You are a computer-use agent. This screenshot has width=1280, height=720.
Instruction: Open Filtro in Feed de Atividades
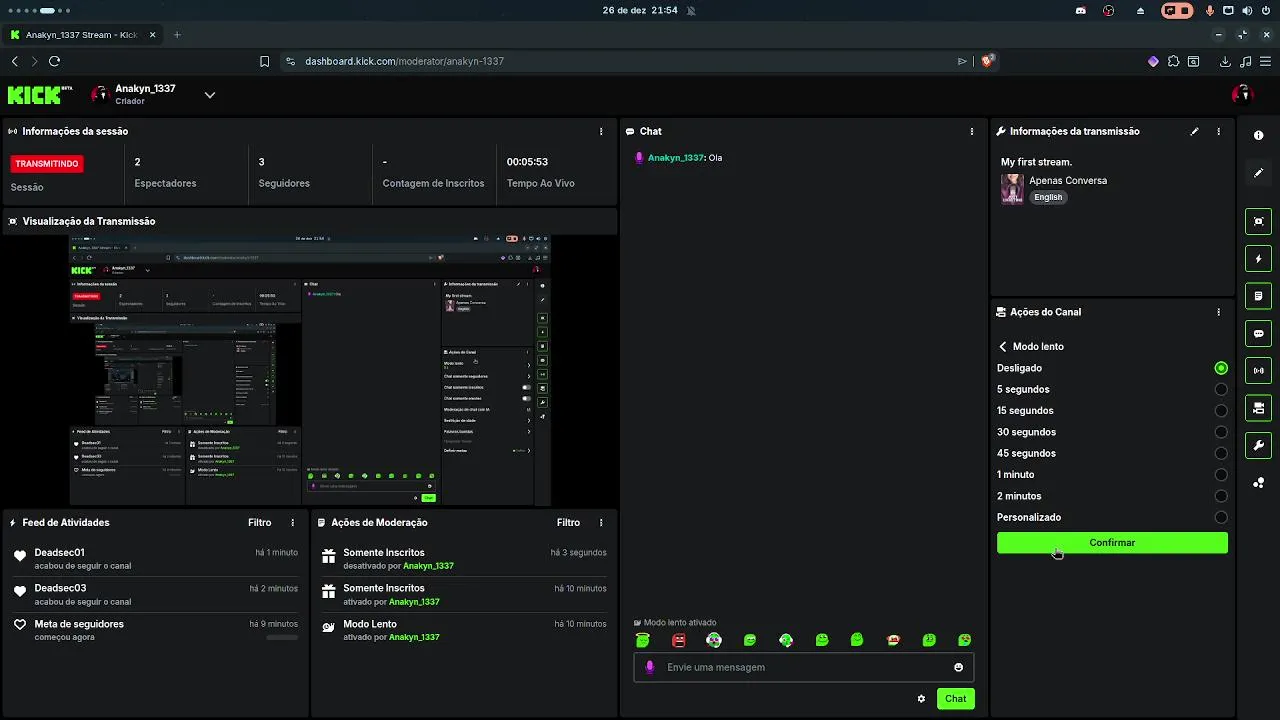point(260,522)
